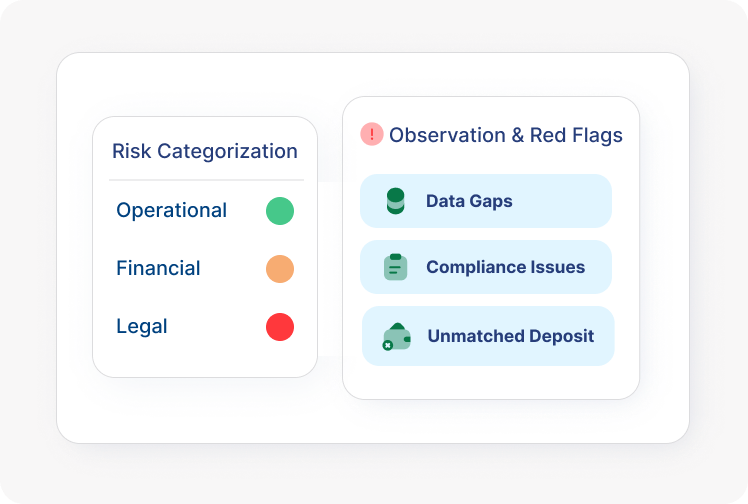Select the orange Financial status dot

click(280, 269)
